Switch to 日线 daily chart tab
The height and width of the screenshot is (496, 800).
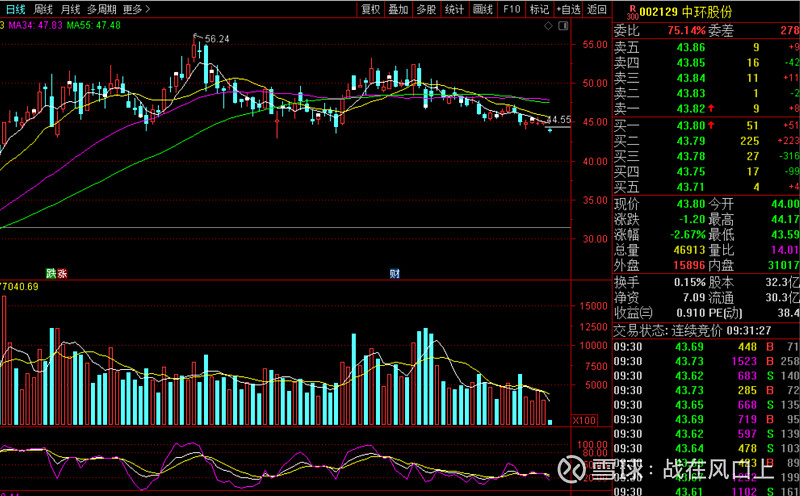click(x=16, y=9)
